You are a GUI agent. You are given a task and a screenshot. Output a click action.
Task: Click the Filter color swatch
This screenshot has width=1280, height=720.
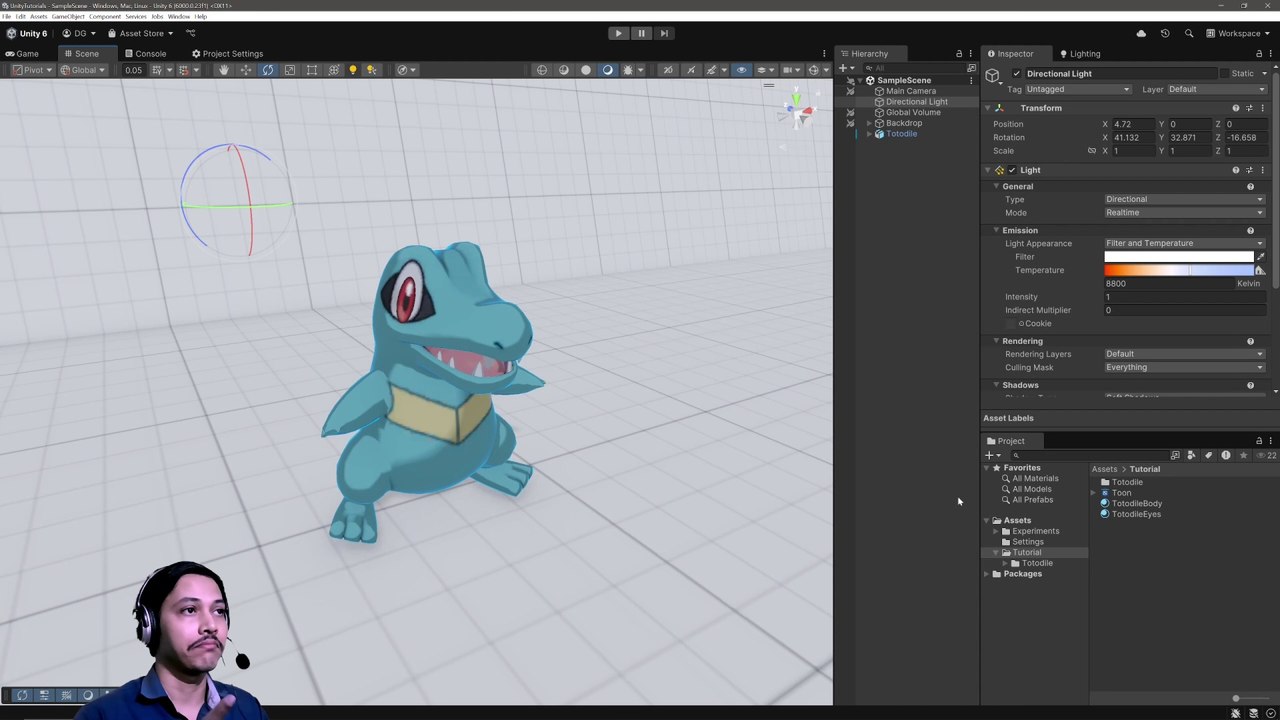click(x=1178, y=257)
